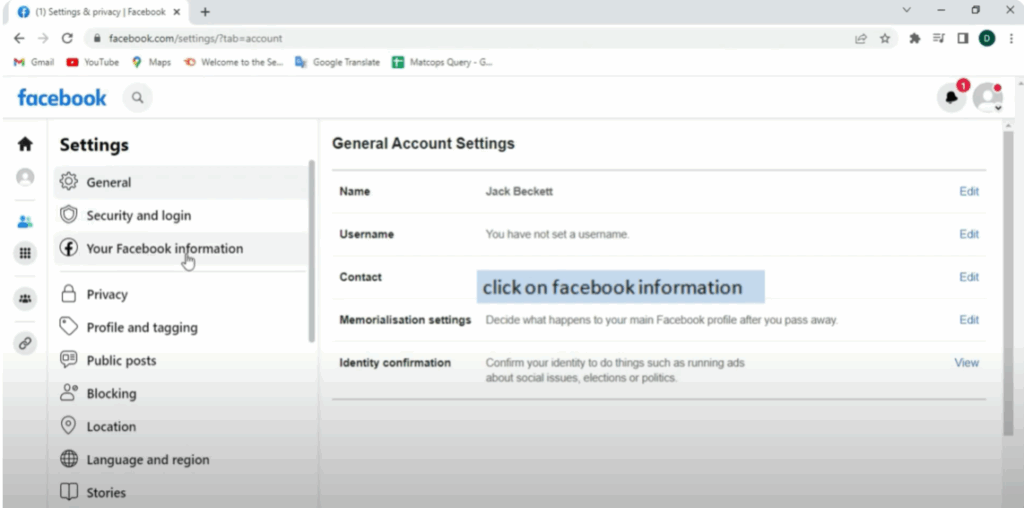
Task: Bookmark this page with star icon
Action: click(885, 39)
